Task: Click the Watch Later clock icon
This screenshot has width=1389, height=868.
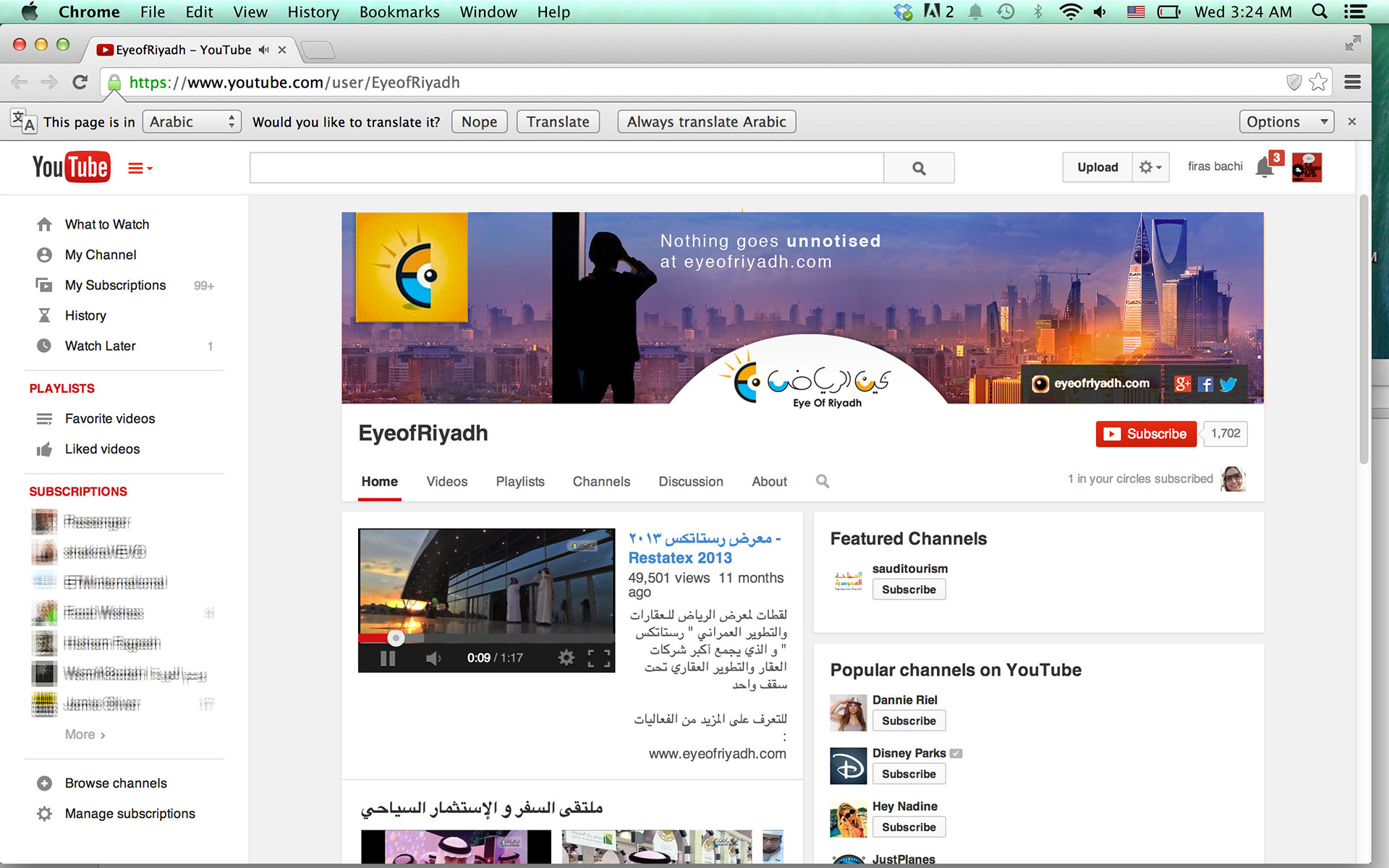Action: pos(44,346)
